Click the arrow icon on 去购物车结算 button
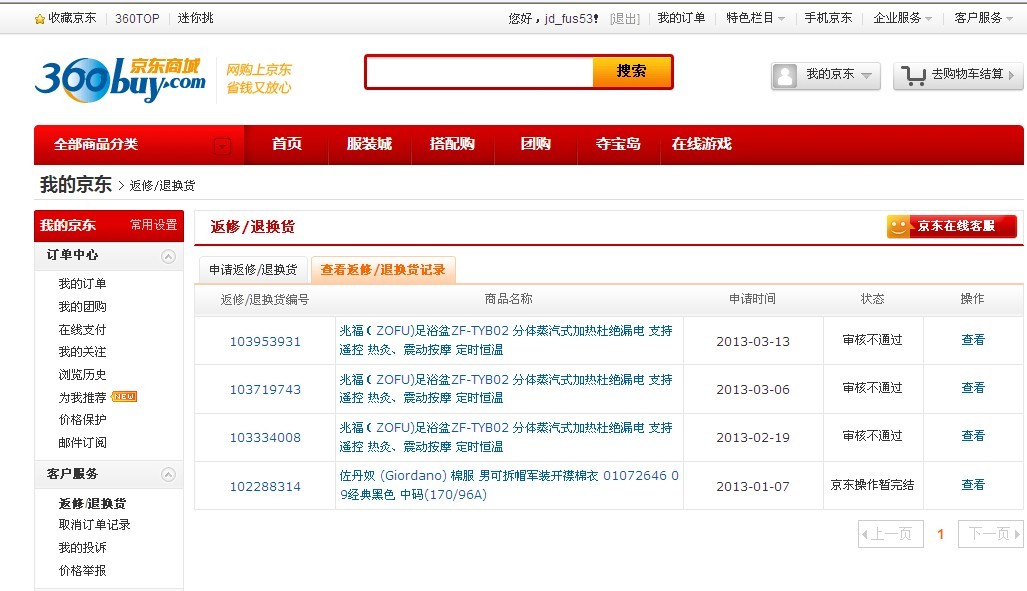The image size is (1027, 591). click(x=1012, y=75)
